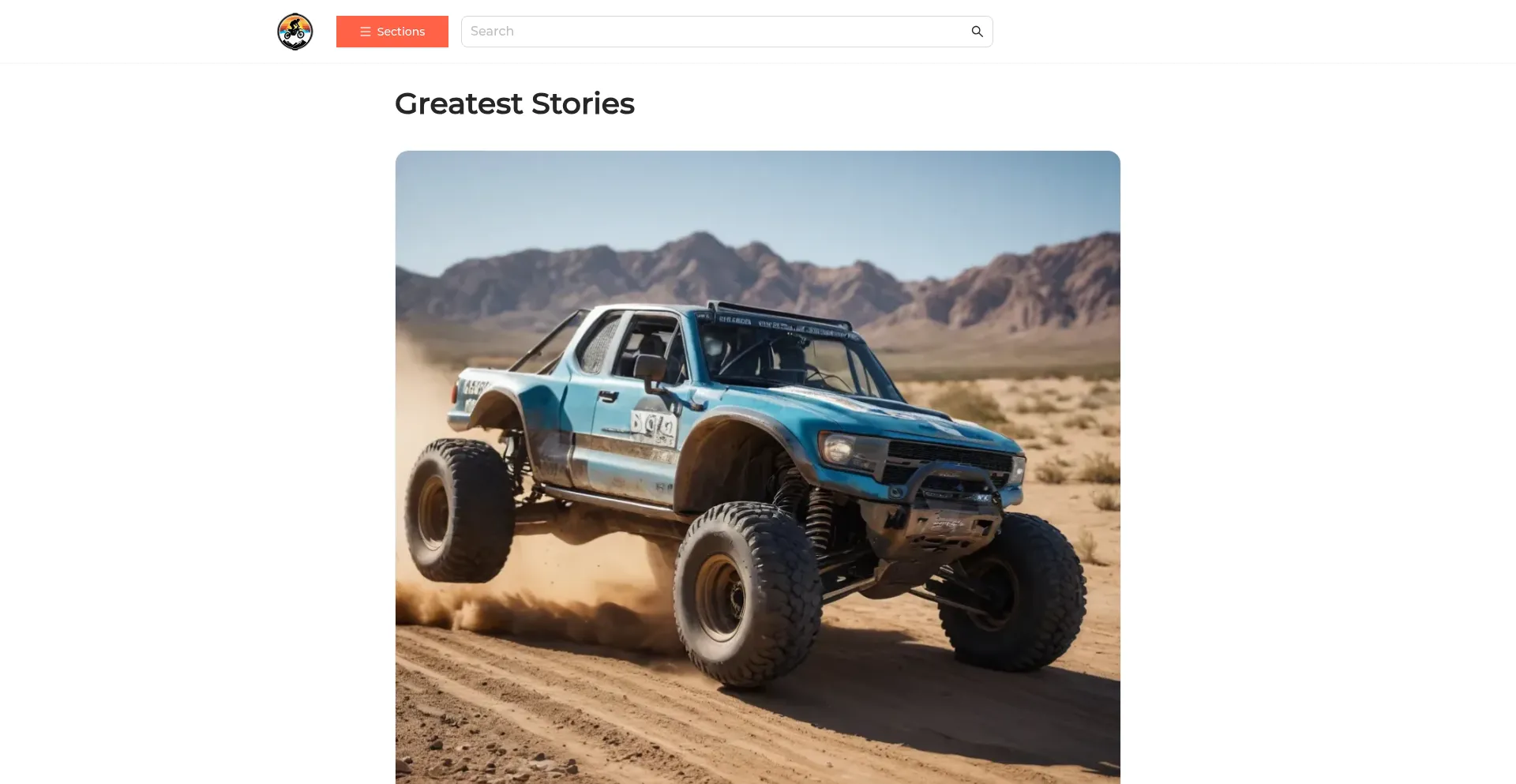Viewport: 1516px width, 784px height.
Task: Click the Greatest Stories heading
Action: (x=515, y=103)
